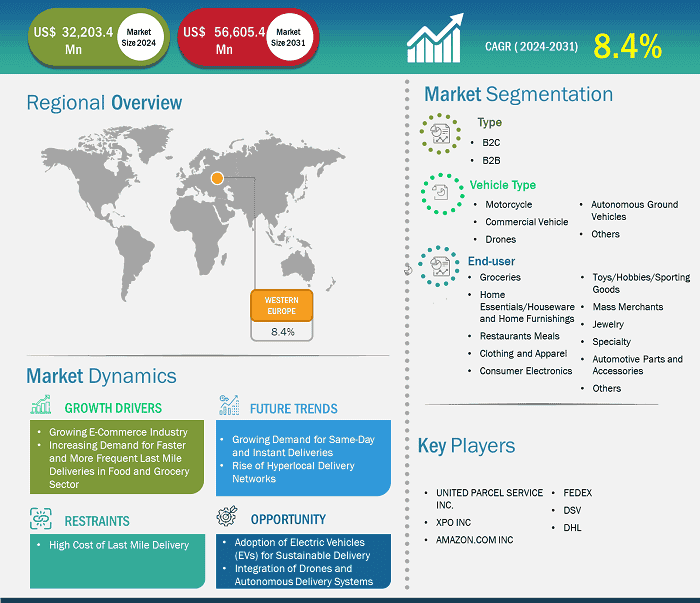Click the Motorcycle bullet item
This screenshot has width=700, height=603.
pyautogui.click(x=508, y=204)
